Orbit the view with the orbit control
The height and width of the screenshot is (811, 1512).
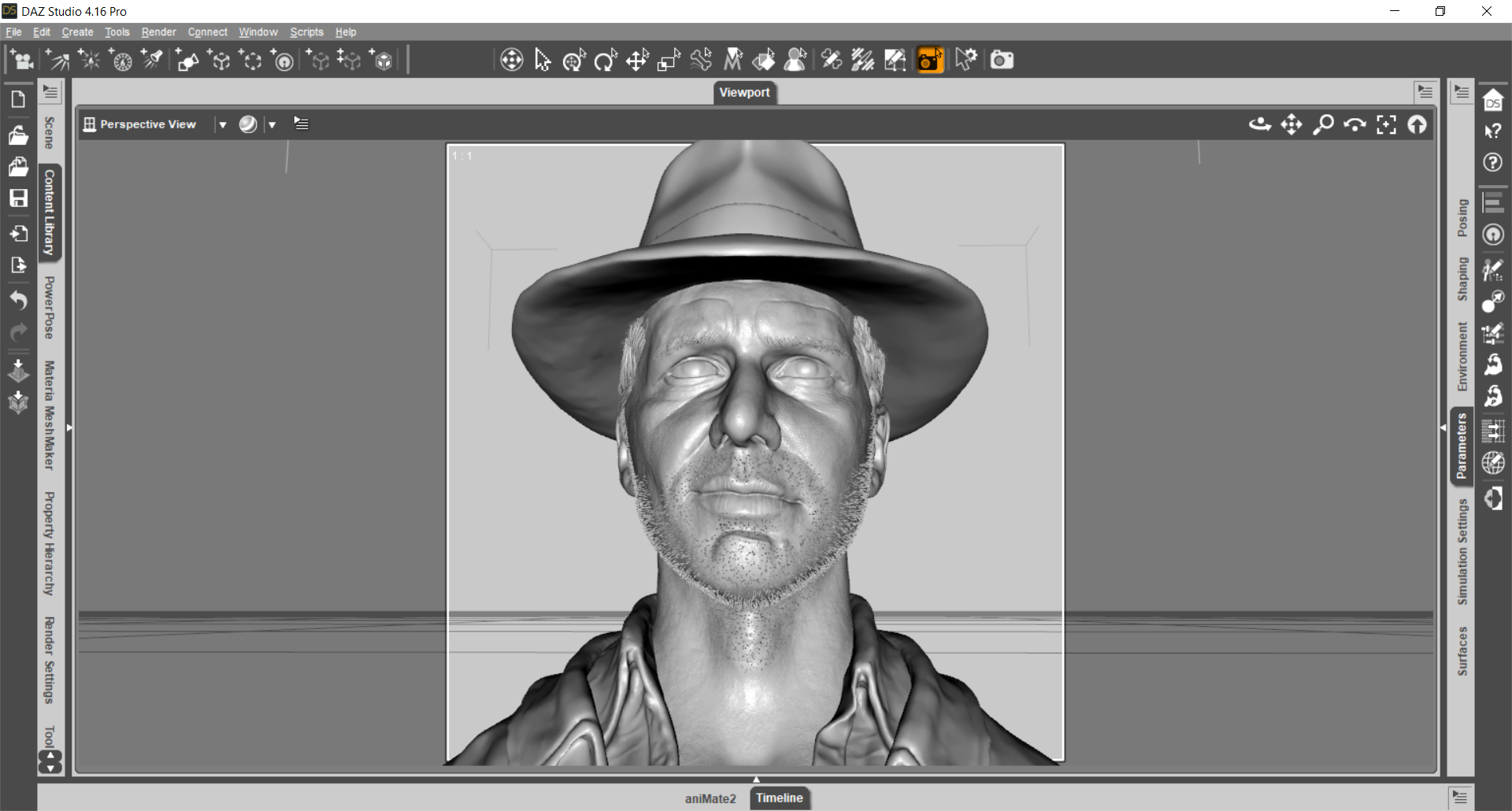tap(1260, 124)
